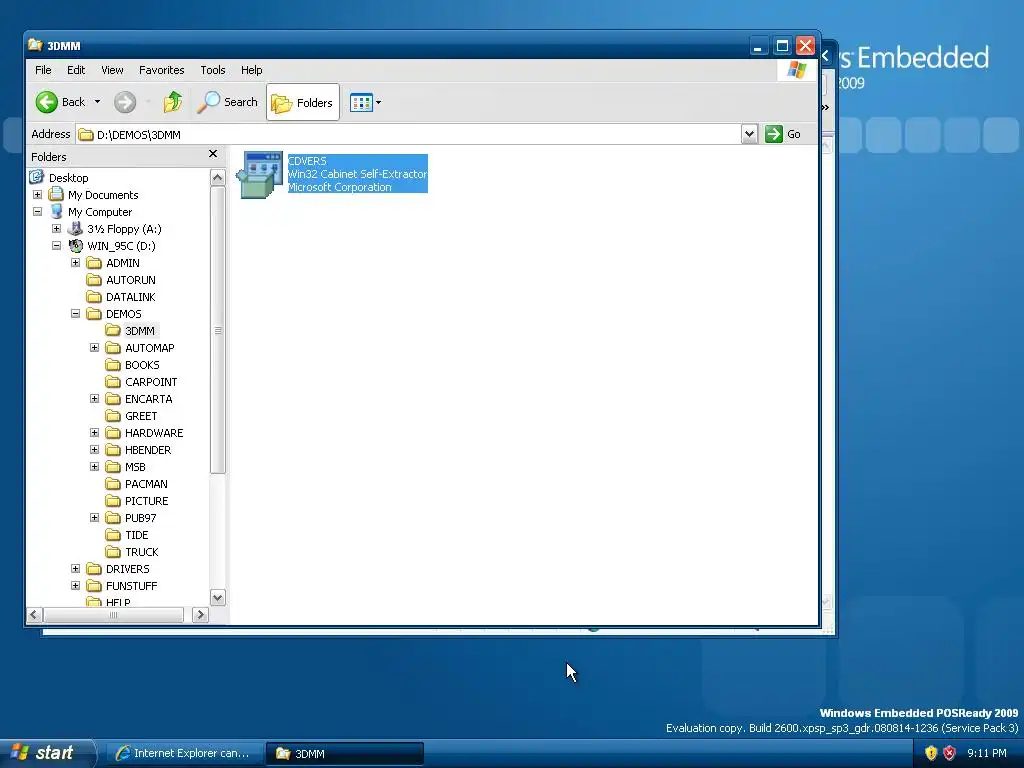1024x768 pixels.
Task: Expand the HARDWARE folder node
Action: click(x=94, y=432)
